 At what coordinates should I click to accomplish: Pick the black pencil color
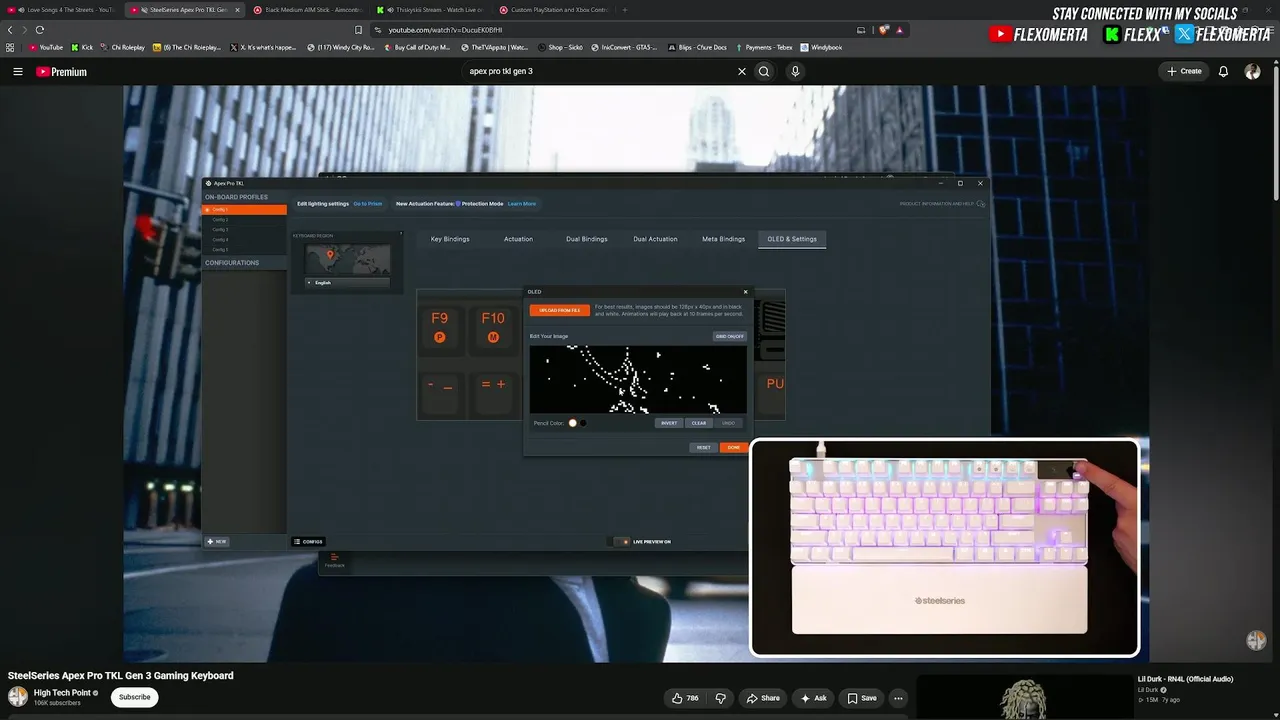pyautogui.click(x=583, y=423)
